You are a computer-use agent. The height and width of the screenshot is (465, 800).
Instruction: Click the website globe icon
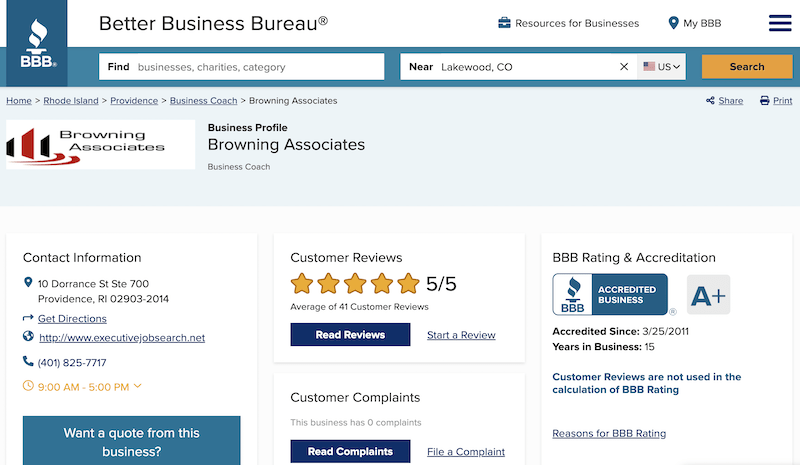(28, 336)
